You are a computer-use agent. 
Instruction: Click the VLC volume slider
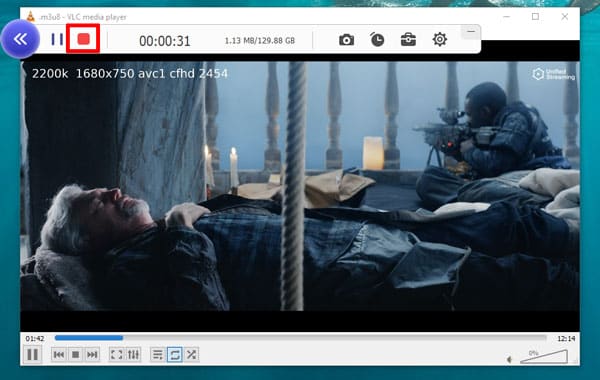[x=544, y=356]
